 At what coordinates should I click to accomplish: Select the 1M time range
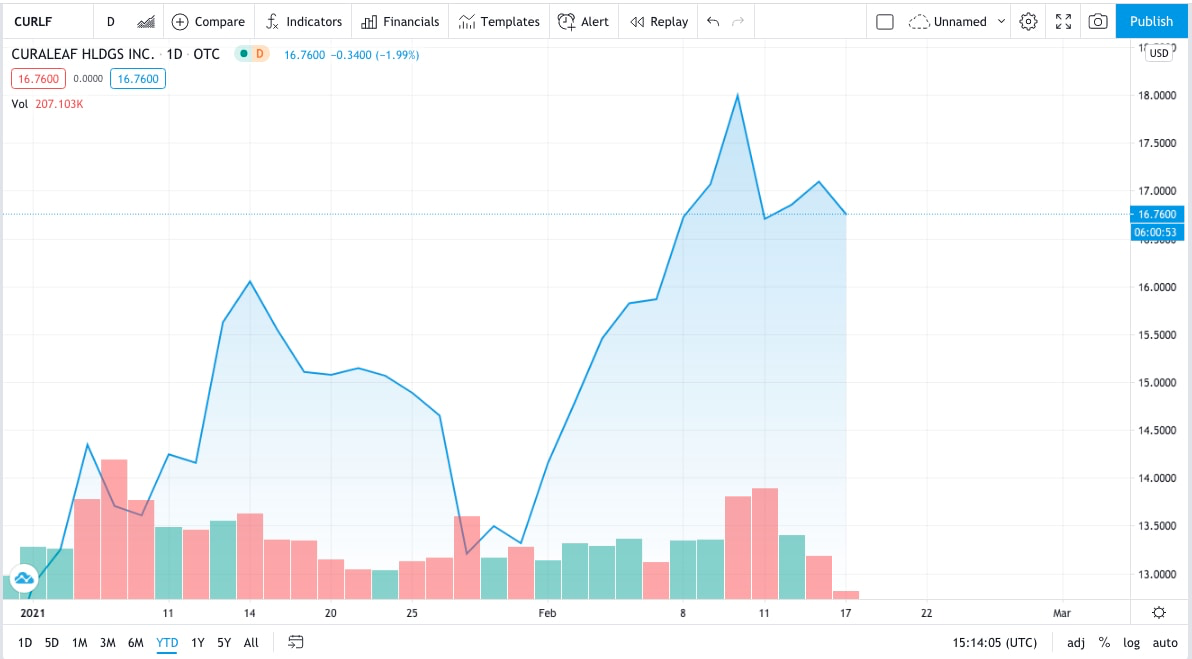coord(79,643)
